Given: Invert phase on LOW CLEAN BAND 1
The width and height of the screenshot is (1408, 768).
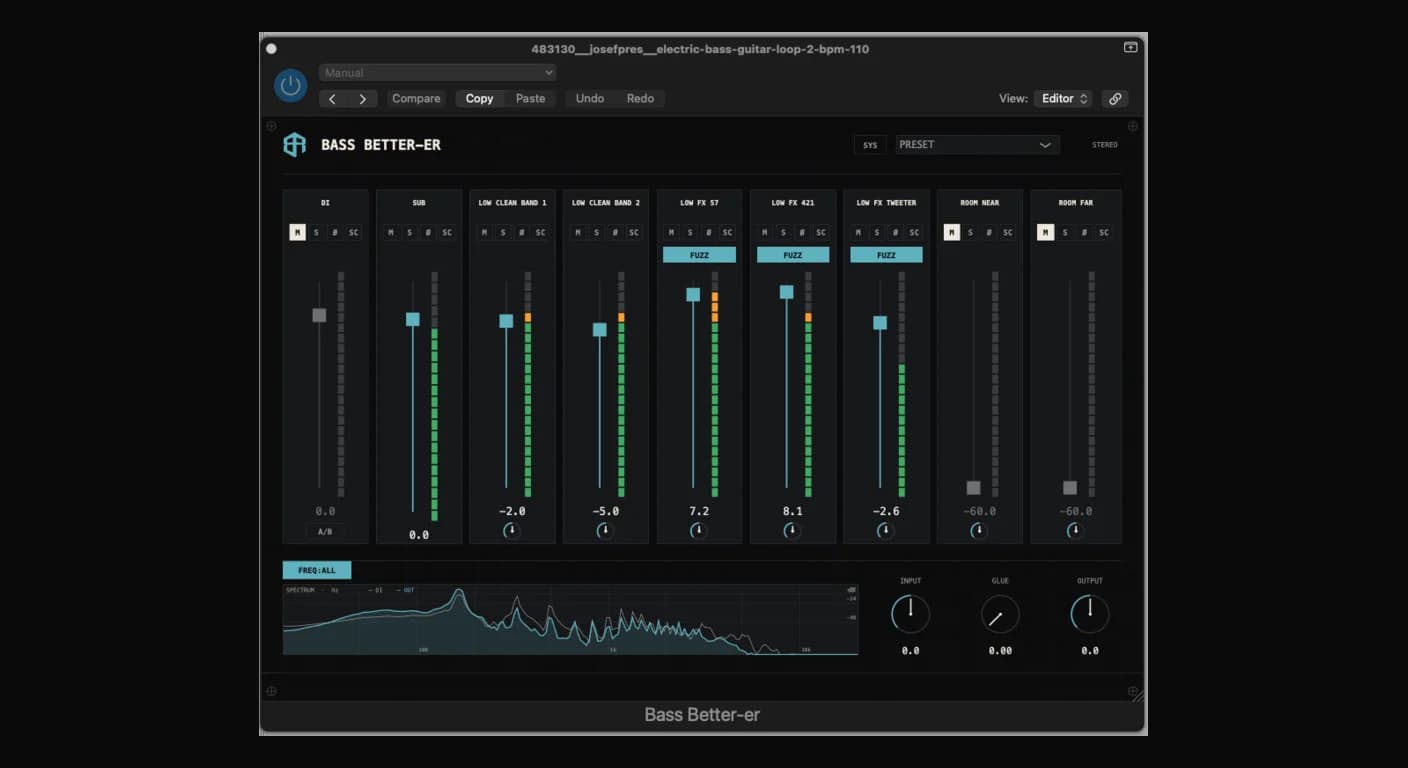Looking at the screenshot, I should [x=521, y=233].
